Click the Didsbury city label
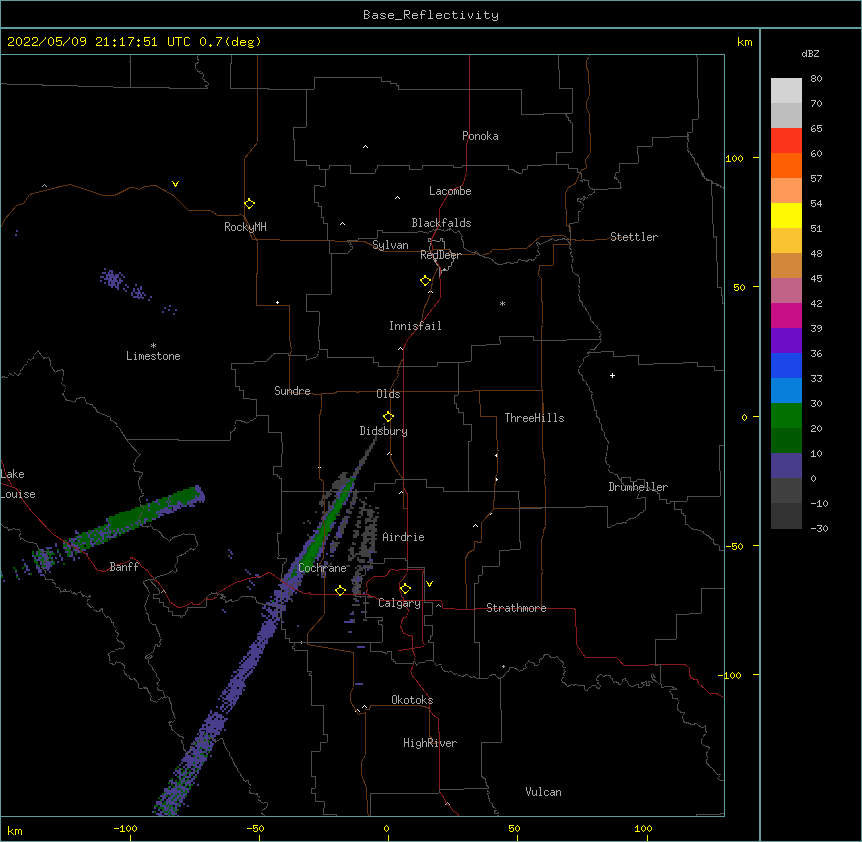This screenshot has width=862, height=842. (384, 431)
